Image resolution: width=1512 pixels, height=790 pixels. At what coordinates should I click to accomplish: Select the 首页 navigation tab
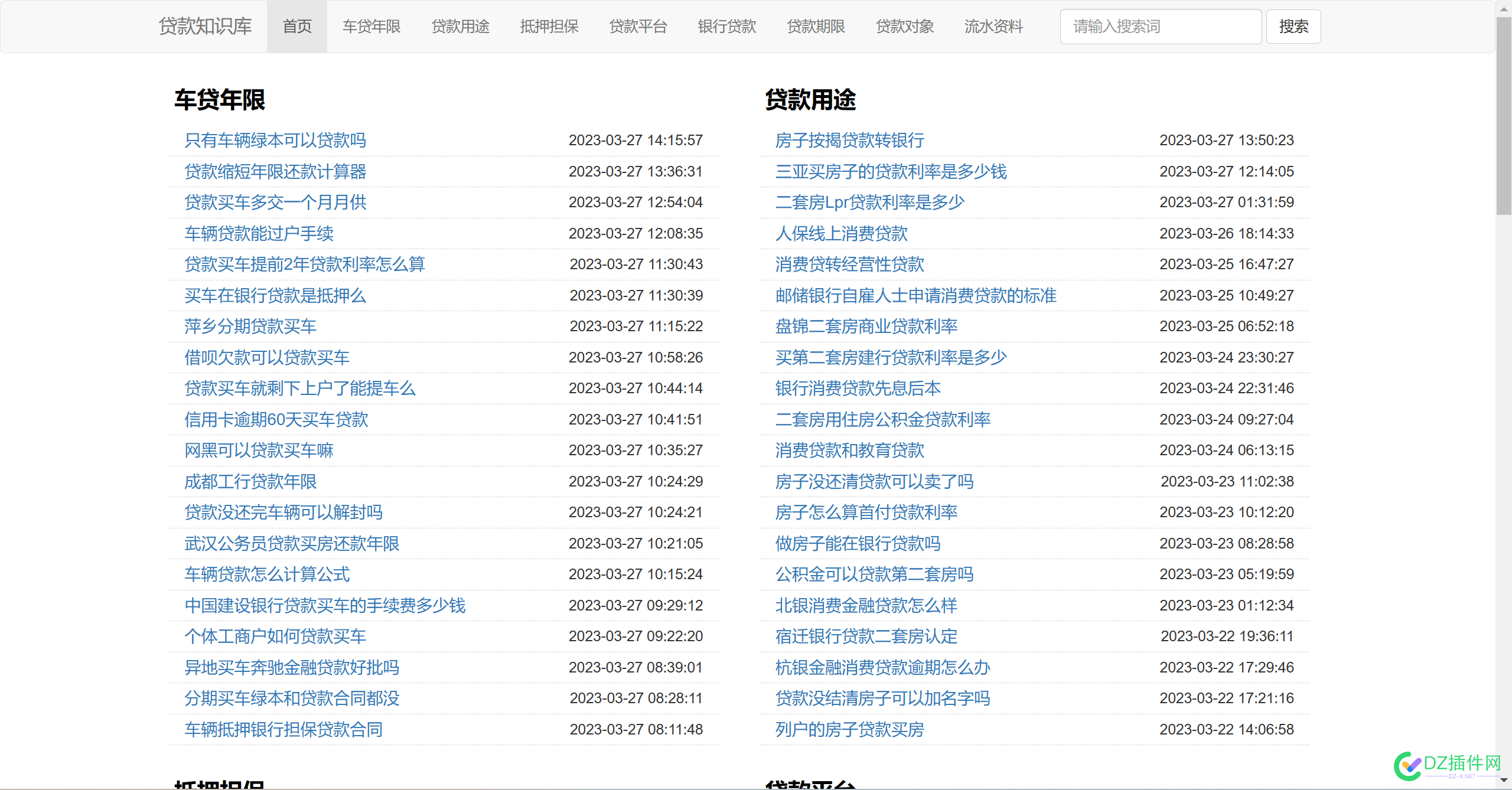coord(297,27)
